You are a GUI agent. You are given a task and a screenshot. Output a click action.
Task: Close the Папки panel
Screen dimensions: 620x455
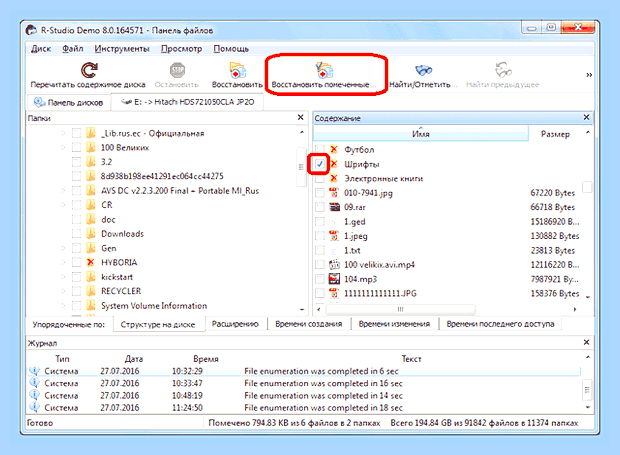click(301, 117)
